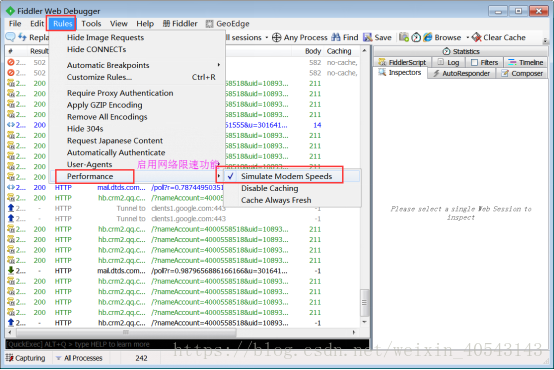Toggle Automatically Authenticate

click(x=116, y=152)
